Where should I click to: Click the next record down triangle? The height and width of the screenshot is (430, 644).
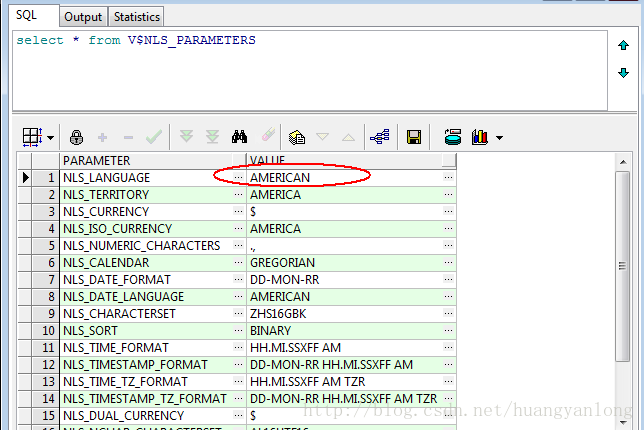[x=322, y=136]
